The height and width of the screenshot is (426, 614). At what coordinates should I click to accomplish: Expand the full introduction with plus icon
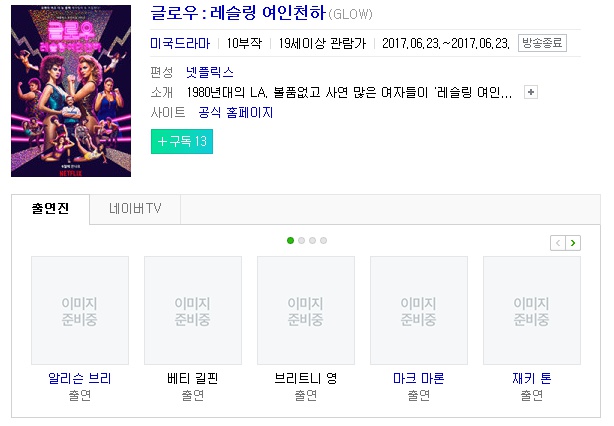point(531,92)
